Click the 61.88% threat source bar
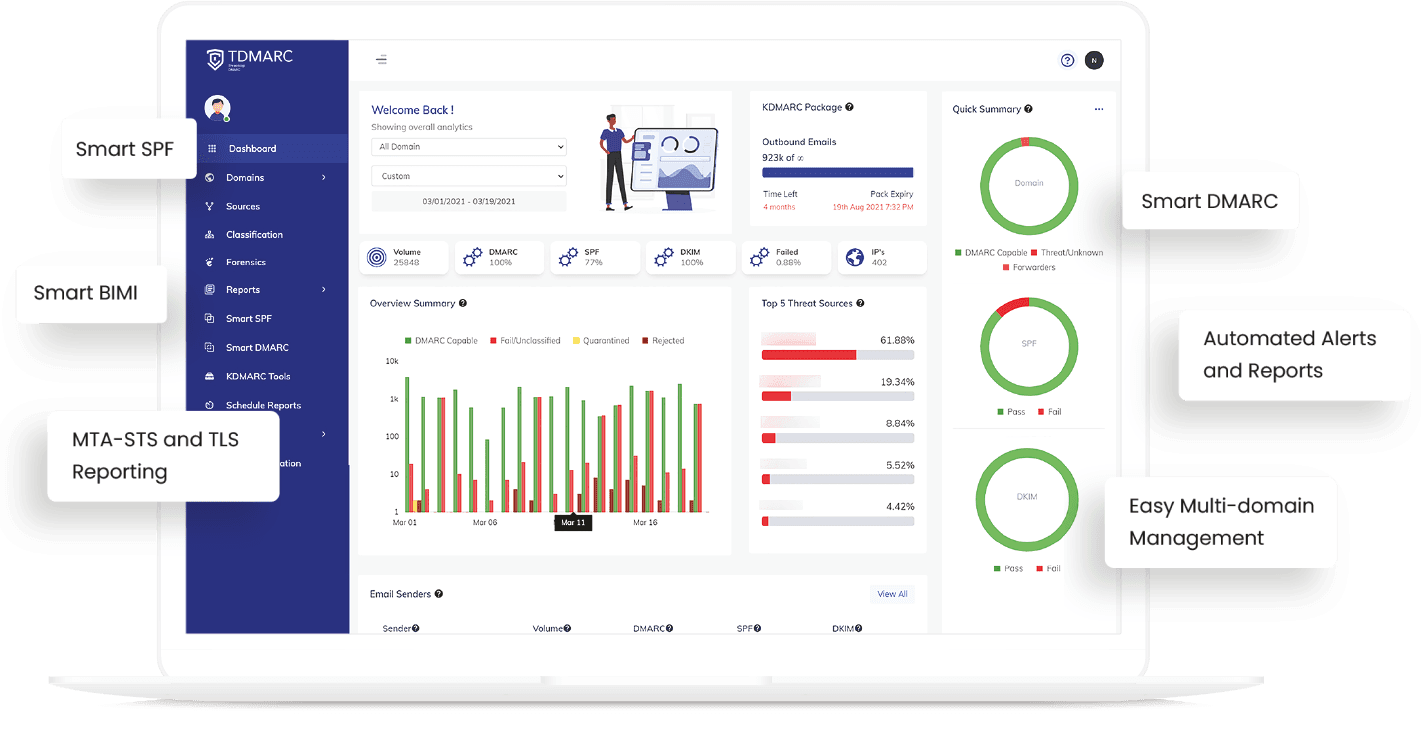The width and height of the screenshot is (1421, 729). (x=837, y=354)
